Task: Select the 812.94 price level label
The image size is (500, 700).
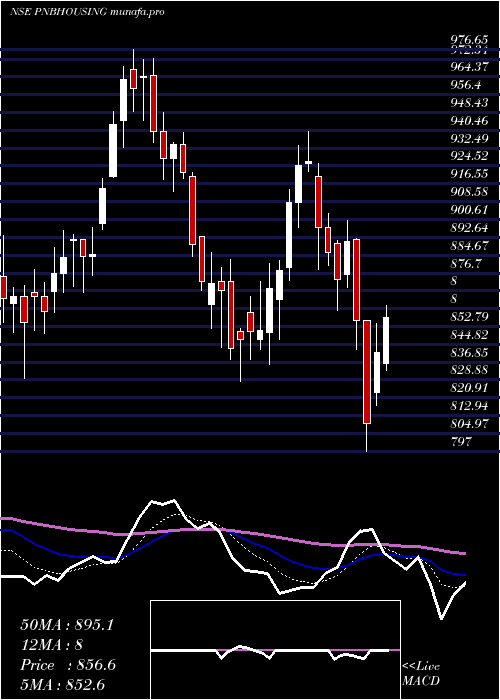Action: click(469, 406)
